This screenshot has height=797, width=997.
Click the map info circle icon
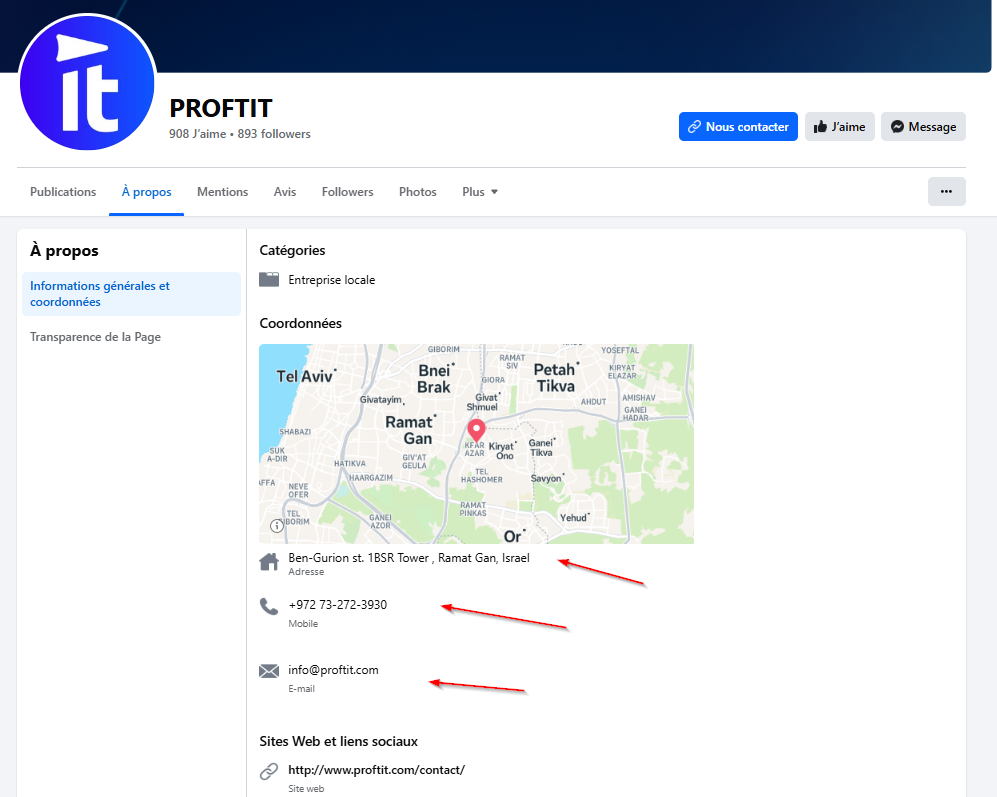pos(277,525)
